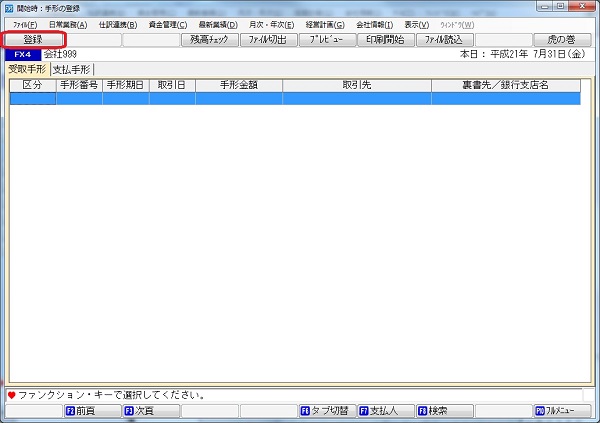The width and height of the screenshot is (600, 423).
Task: Click the F8 検索 search button
Action: pos(445,411)
